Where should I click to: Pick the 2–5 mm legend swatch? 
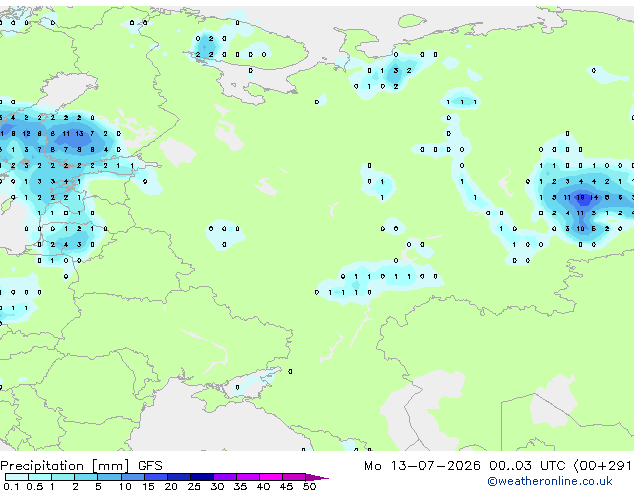pos(86,477)
